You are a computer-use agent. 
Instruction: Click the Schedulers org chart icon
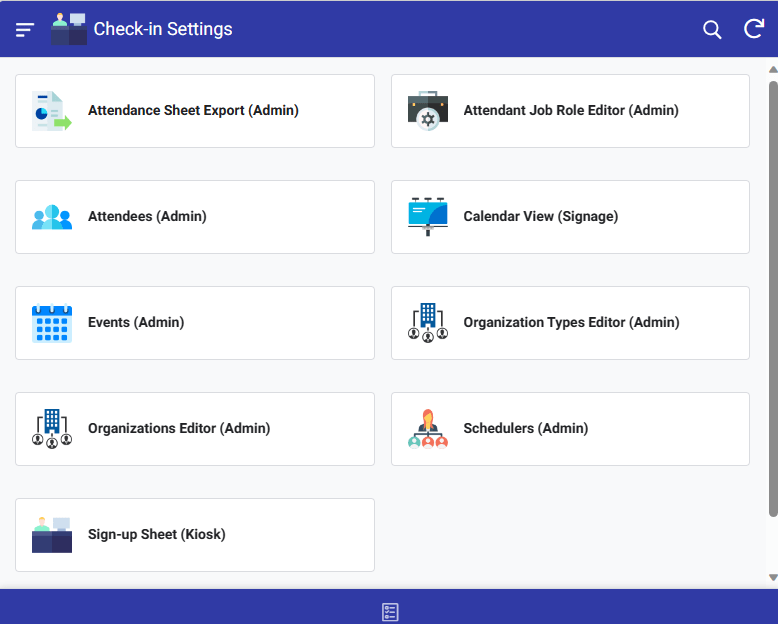(x=428, y=429)
